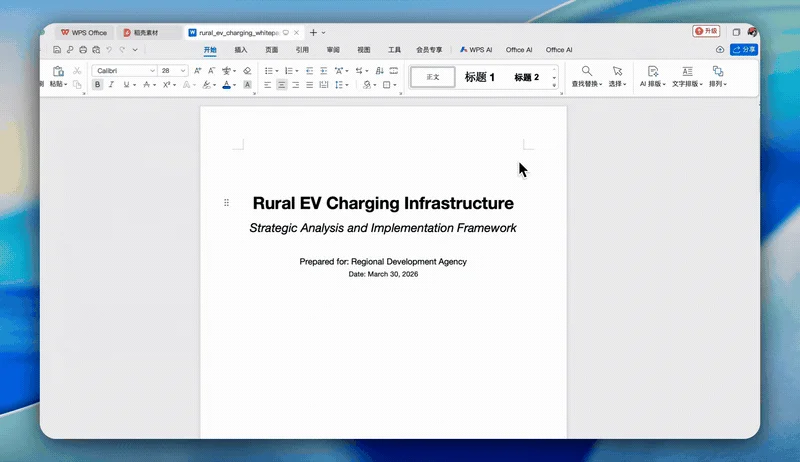Cut selection with the scissors icon
Viewport: 800px width, 462px height.
click(x=77, y=71)
